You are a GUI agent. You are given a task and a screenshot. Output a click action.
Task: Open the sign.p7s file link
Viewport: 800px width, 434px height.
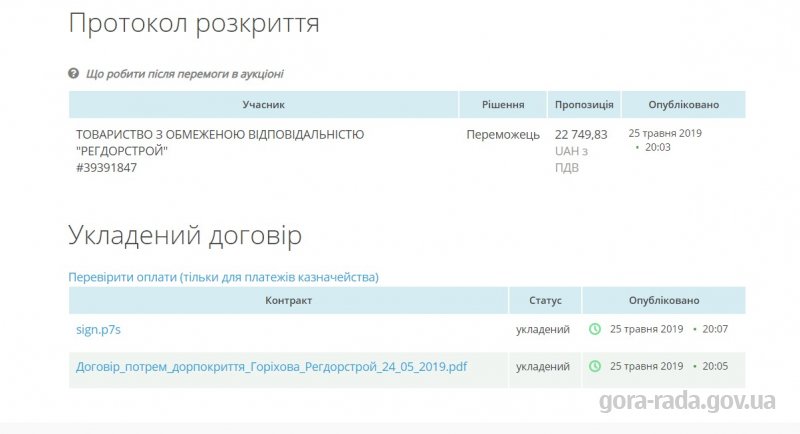tap(98, 329)
